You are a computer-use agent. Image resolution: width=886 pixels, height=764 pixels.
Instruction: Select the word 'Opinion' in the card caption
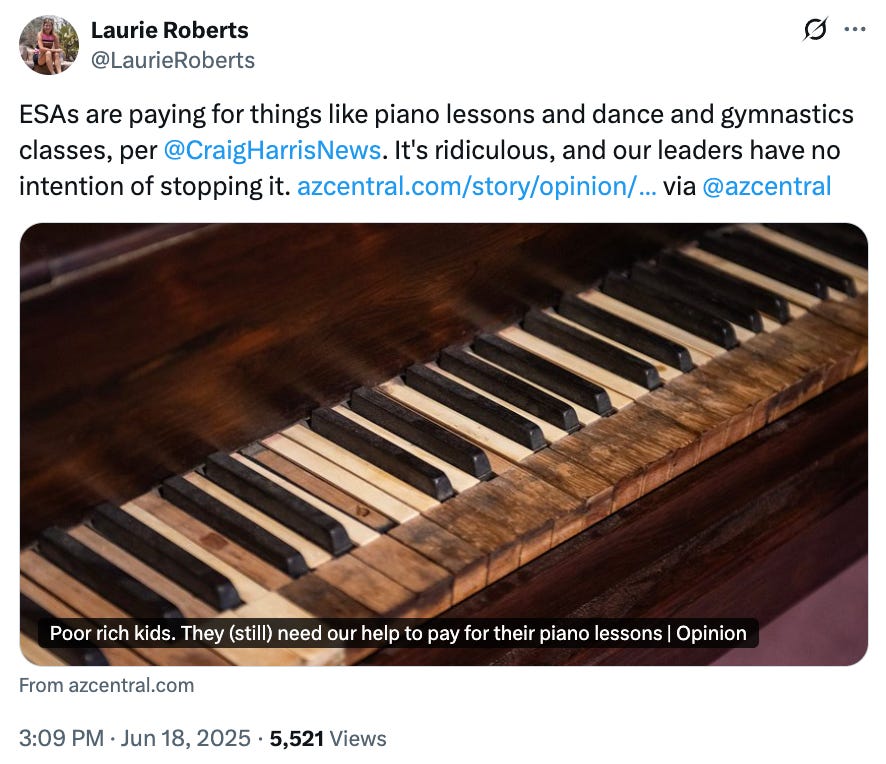point(711,633)
